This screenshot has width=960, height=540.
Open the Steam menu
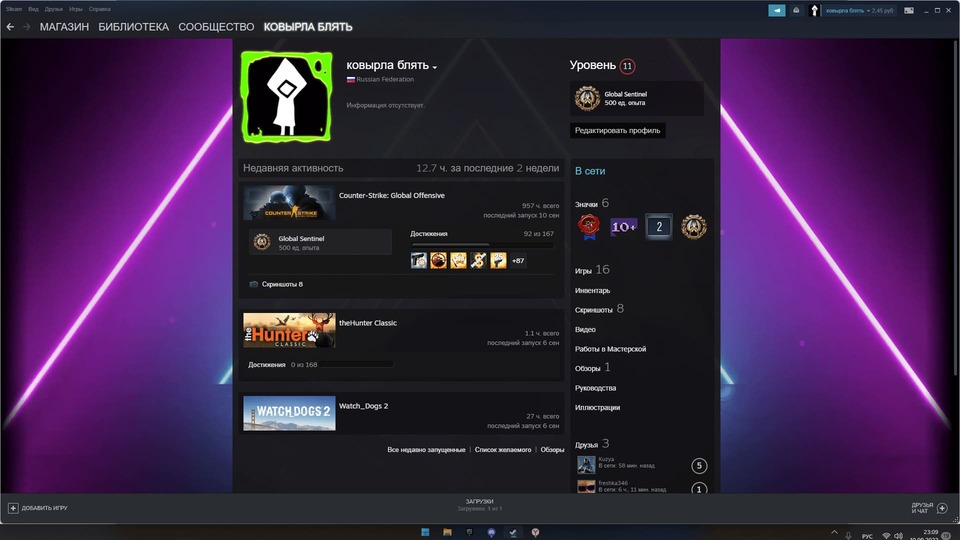14,9
